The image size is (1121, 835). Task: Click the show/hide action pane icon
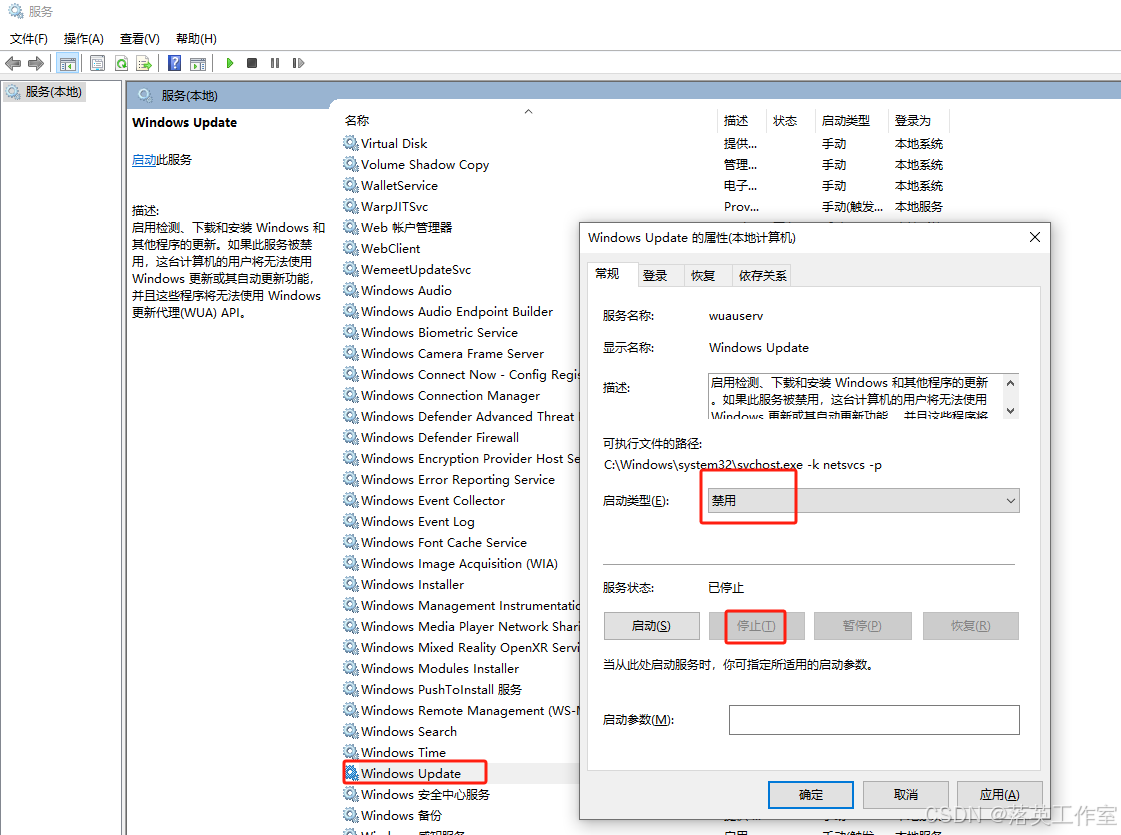tap(198, 64)
